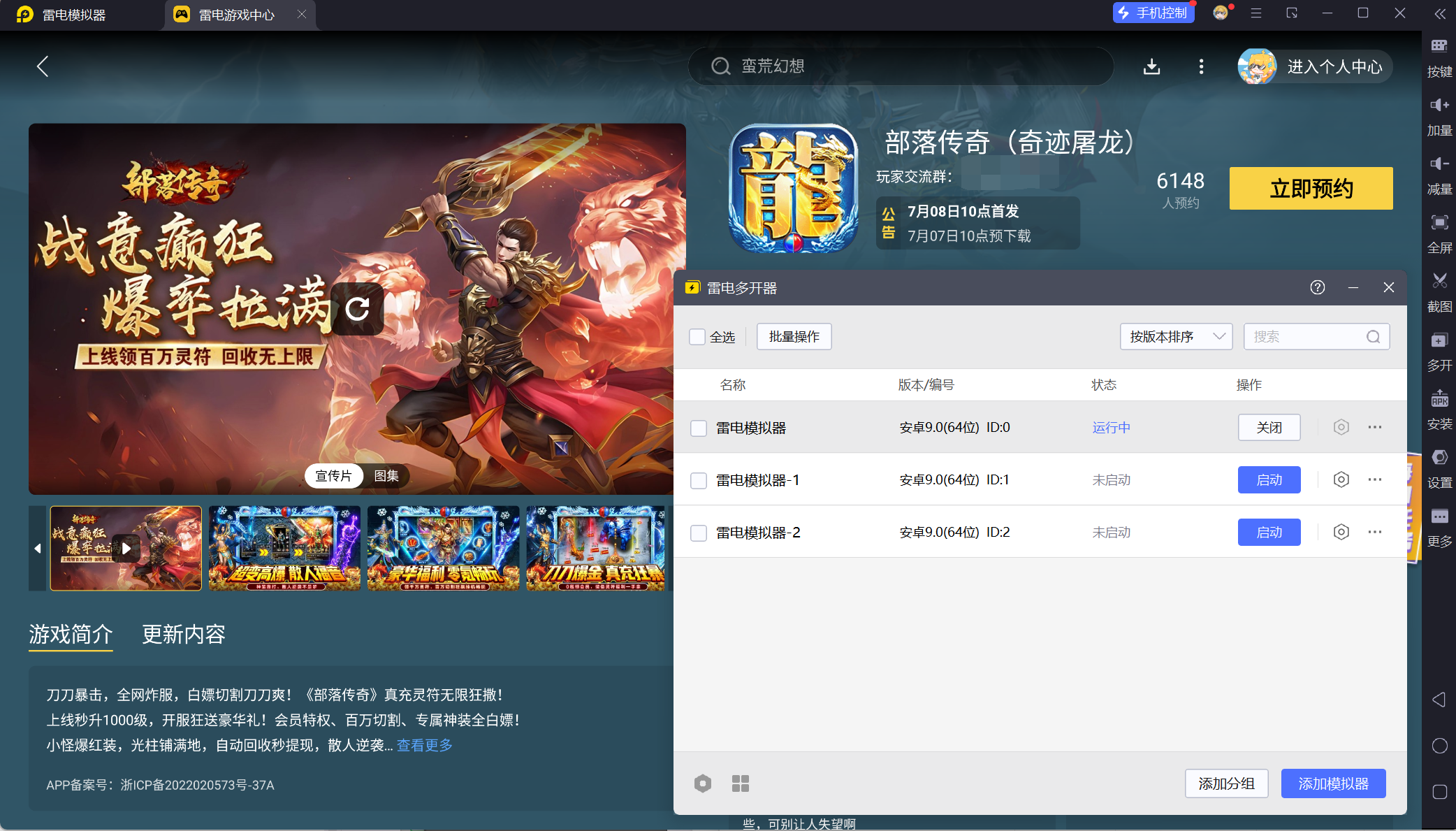Click 添加分组 button
Image resolution: width=1456 pixels, height=831 pixels.
(x=1226, y=783)
